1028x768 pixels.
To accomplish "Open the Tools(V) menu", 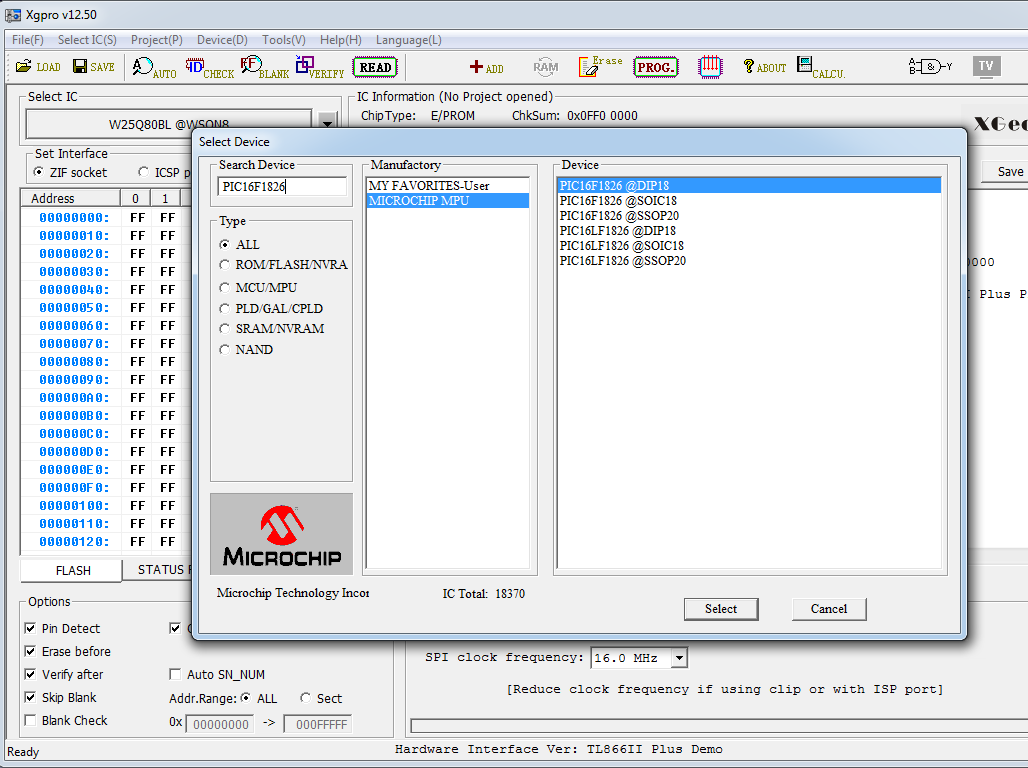I will tap(284, 40).
